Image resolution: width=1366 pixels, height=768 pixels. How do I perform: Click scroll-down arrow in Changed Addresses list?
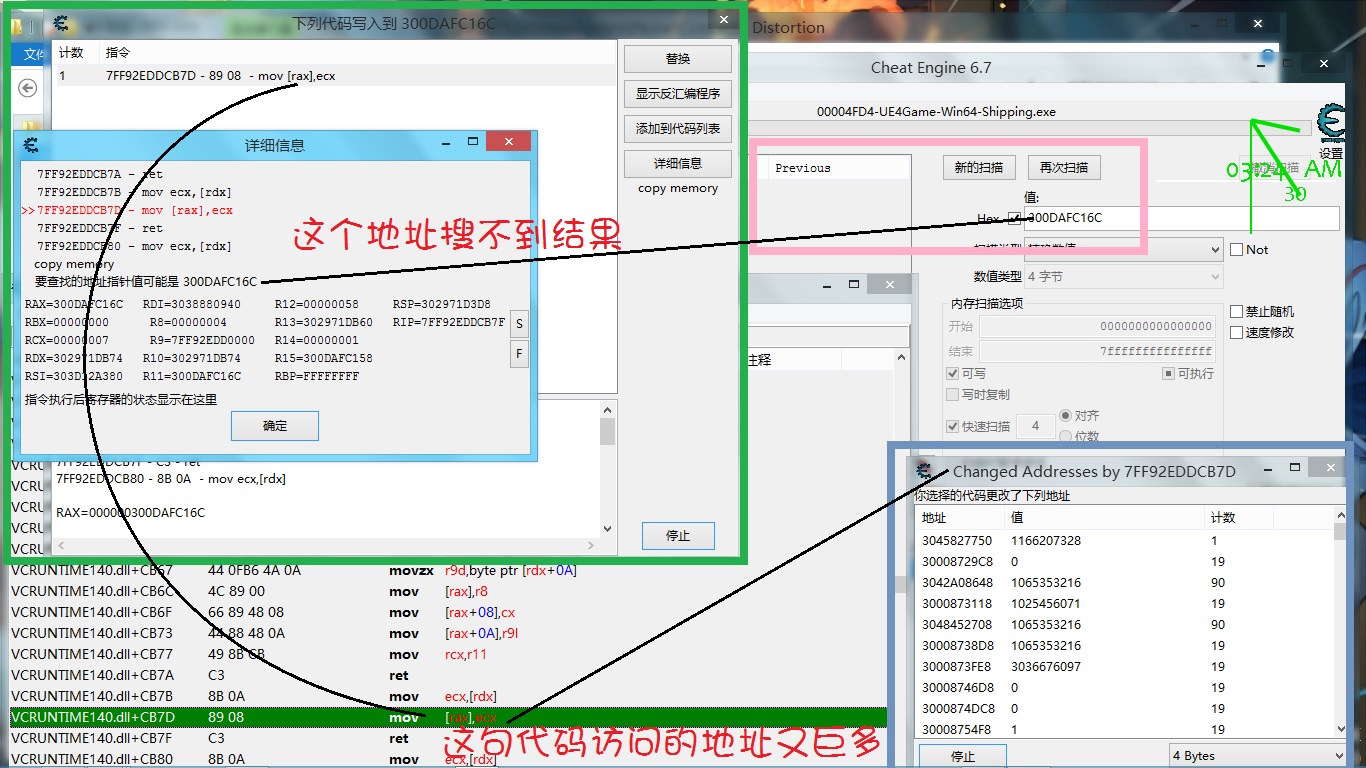[x=1340, y=730]
